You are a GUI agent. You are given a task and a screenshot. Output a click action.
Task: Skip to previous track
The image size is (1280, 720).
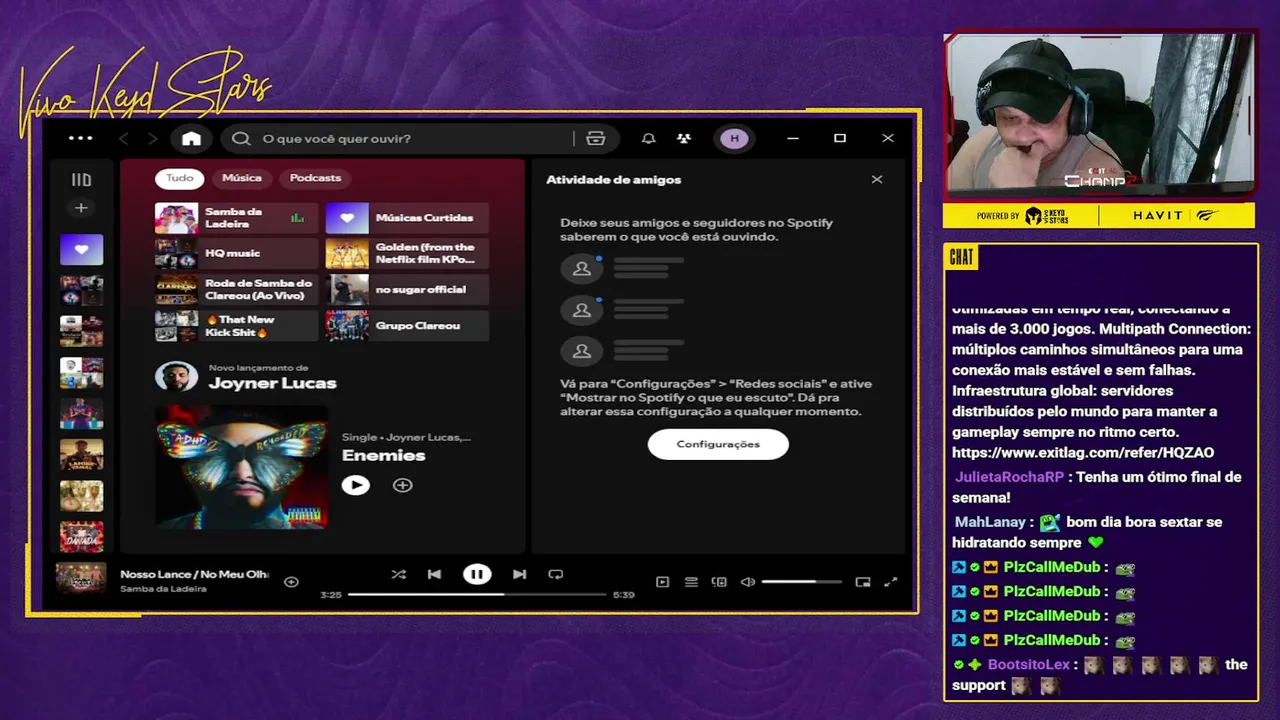434,574
